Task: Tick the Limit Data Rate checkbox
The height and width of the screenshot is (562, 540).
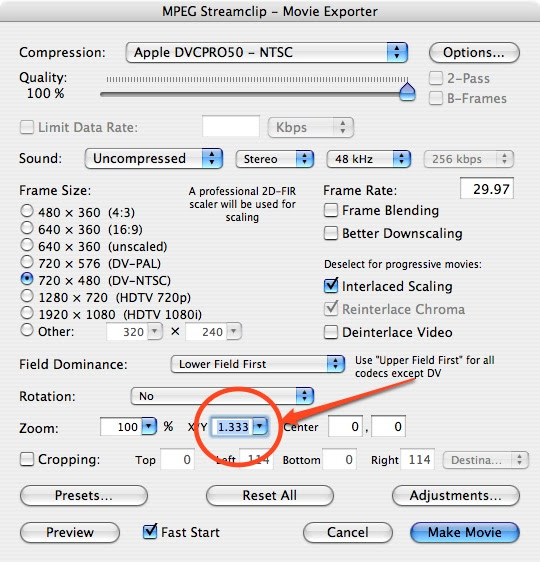Action: (27, 127)
